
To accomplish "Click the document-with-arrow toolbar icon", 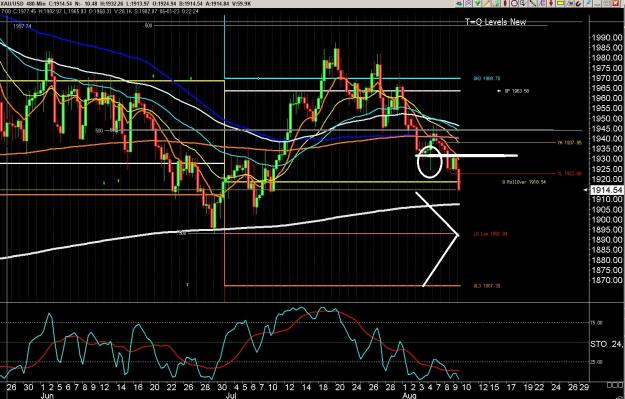I will pyautogui.click(x=523, y=4).
